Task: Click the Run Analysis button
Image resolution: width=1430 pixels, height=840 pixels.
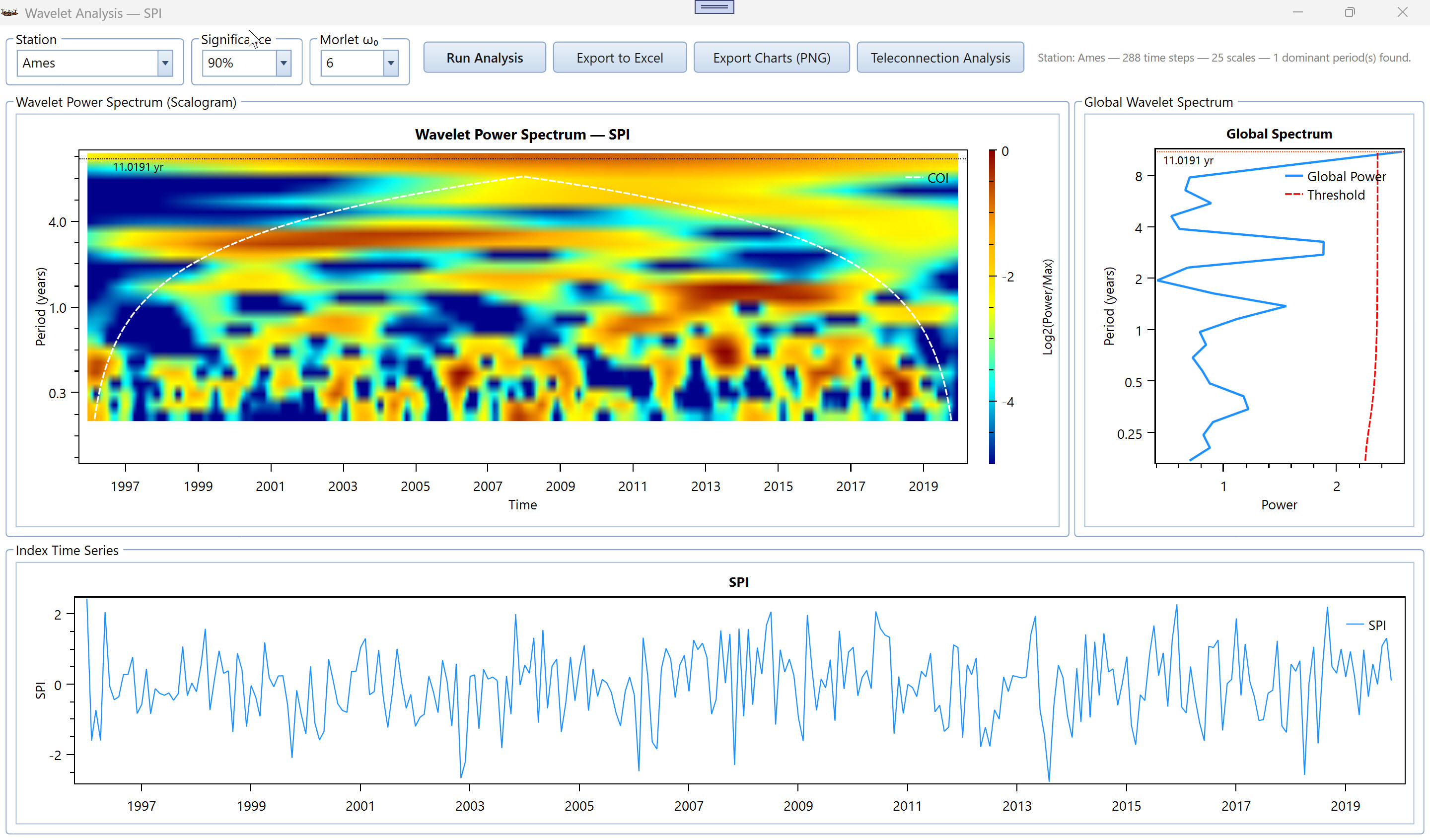Action: (484, 58)
